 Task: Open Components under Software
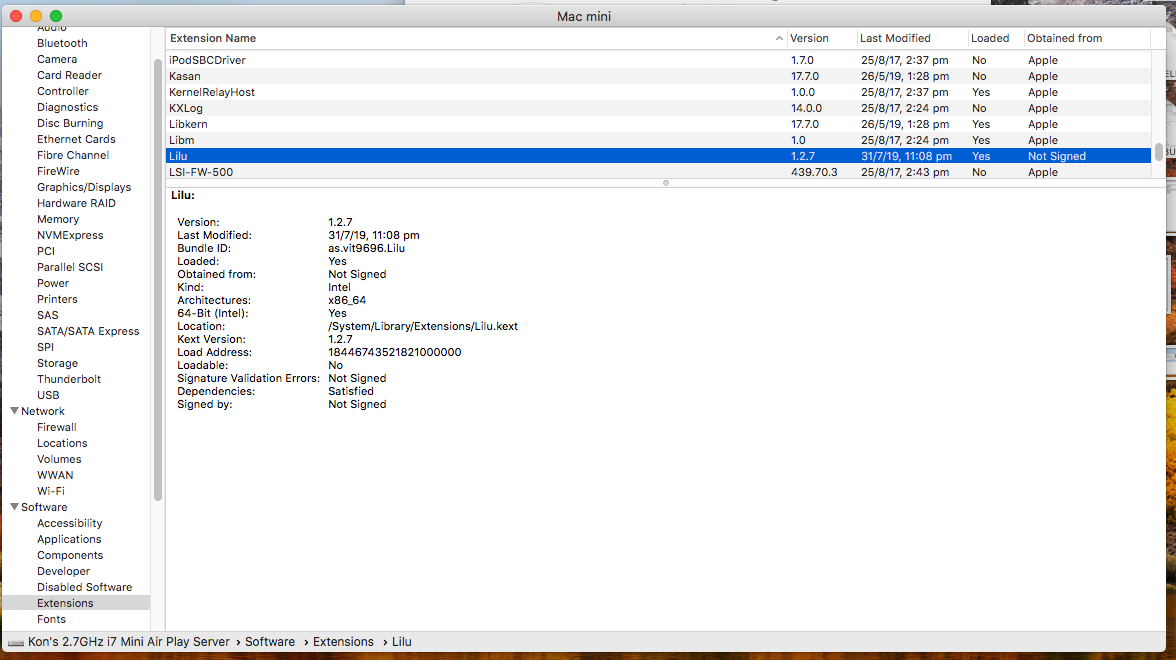coord(70,555)
